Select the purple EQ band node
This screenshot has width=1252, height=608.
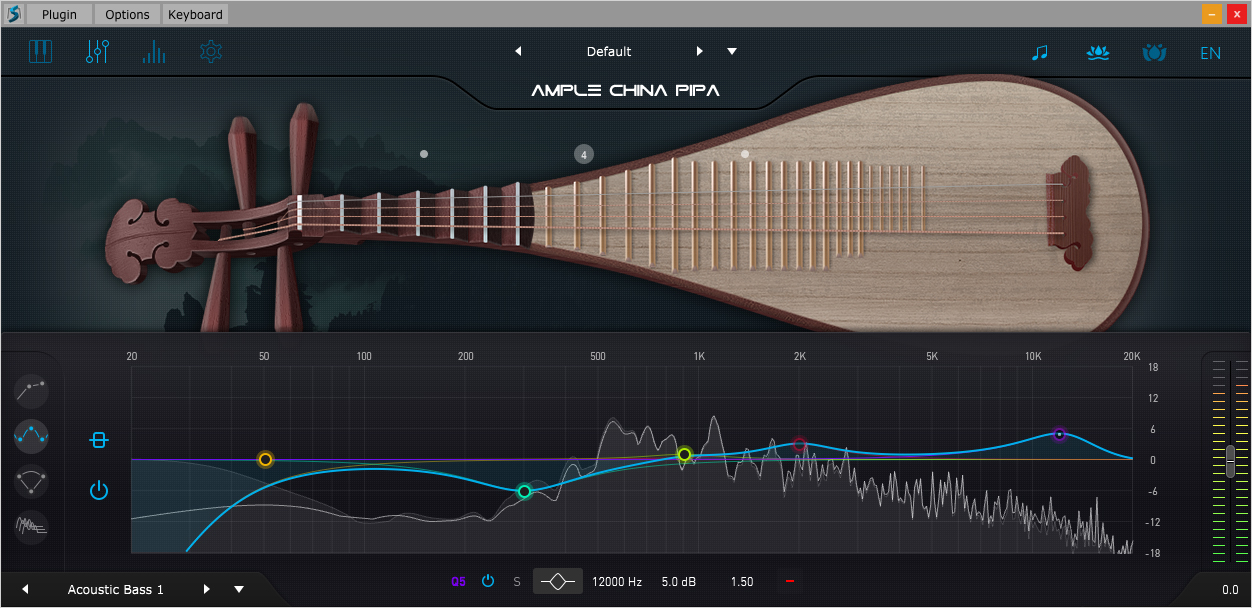click(1059, 434)
